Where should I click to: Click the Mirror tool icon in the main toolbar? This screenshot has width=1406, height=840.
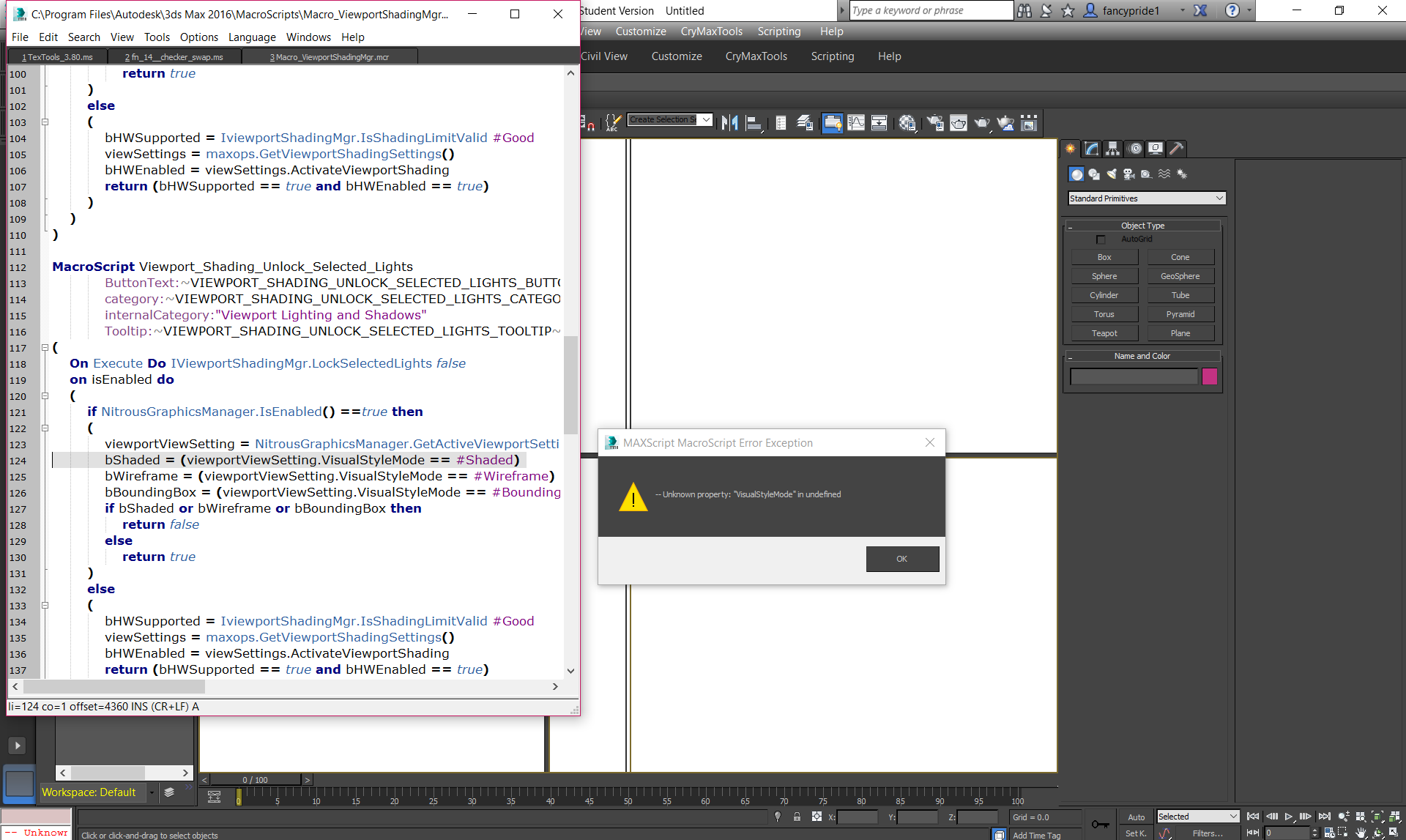tap(729, 123)
